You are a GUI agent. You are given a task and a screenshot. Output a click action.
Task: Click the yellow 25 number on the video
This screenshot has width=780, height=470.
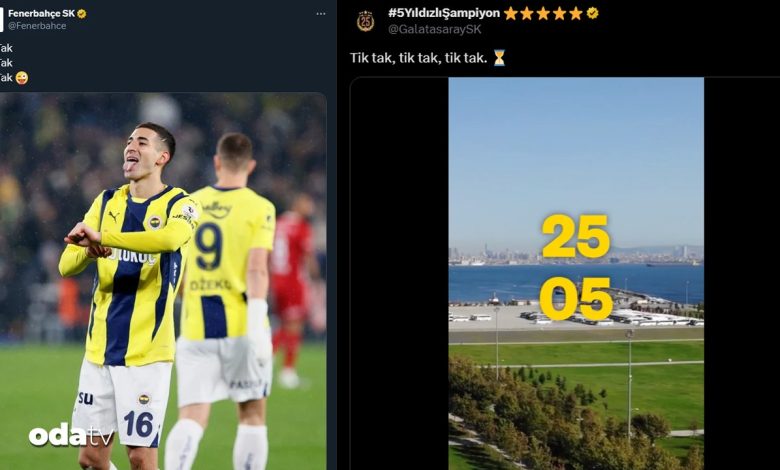click(576, 237)
